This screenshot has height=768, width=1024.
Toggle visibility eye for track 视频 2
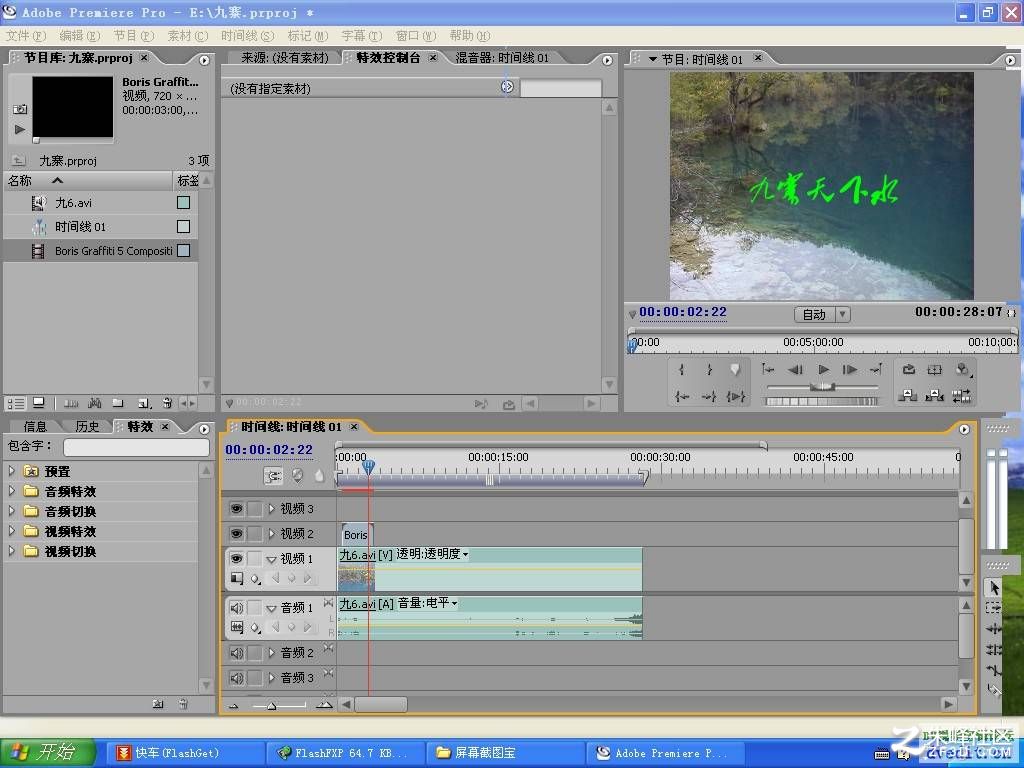point(236,534)
